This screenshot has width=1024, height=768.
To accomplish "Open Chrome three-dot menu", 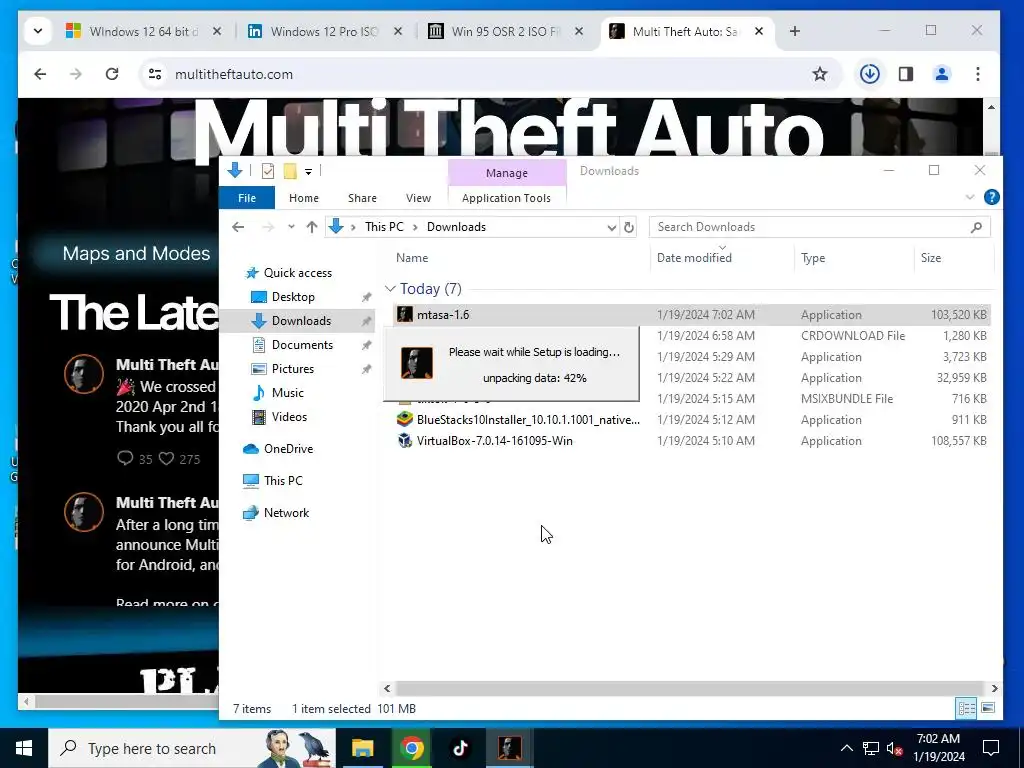I will 978,74.
